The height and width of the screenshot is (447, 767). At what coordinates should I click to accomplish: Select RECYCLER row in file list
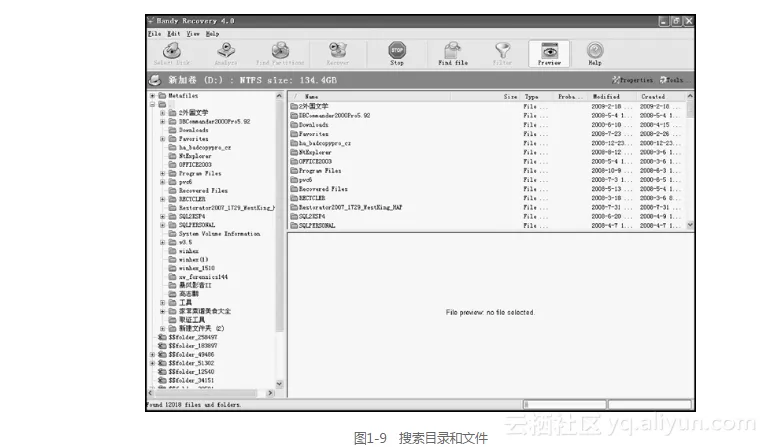(x=487, y=198)
